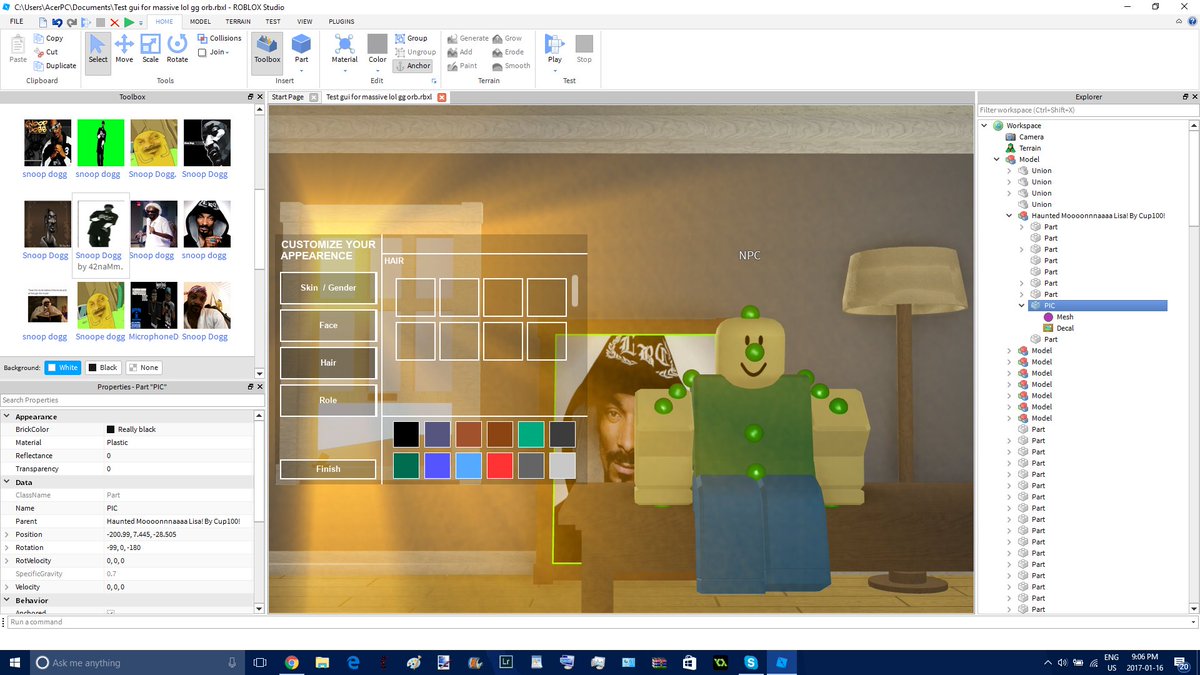Select Mesh in Explorer tree
This screenshot has height=675, width=1200.
[1064, 317]
